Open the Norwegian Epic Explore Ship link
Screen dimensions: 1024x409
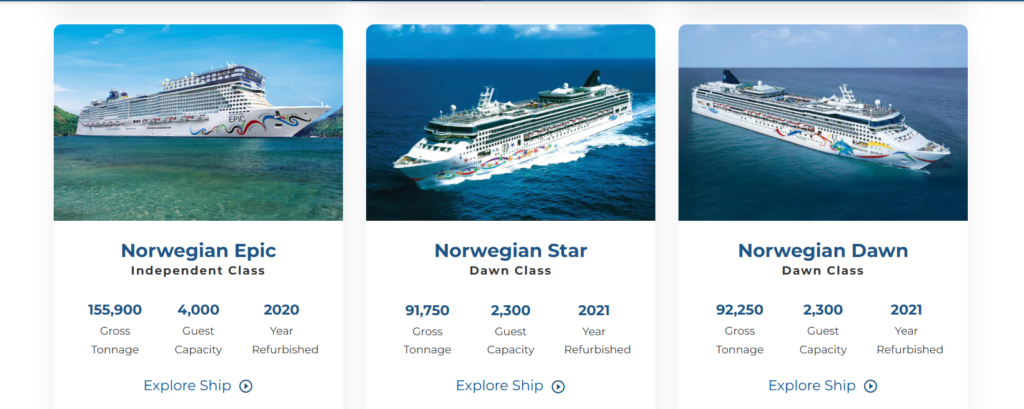tap(187, 386)
